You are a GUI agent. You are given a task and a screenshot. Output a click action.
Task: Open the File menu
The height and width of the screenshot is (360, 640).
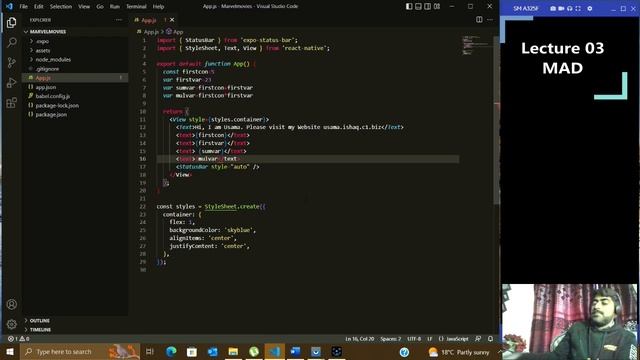click(24, 7)
